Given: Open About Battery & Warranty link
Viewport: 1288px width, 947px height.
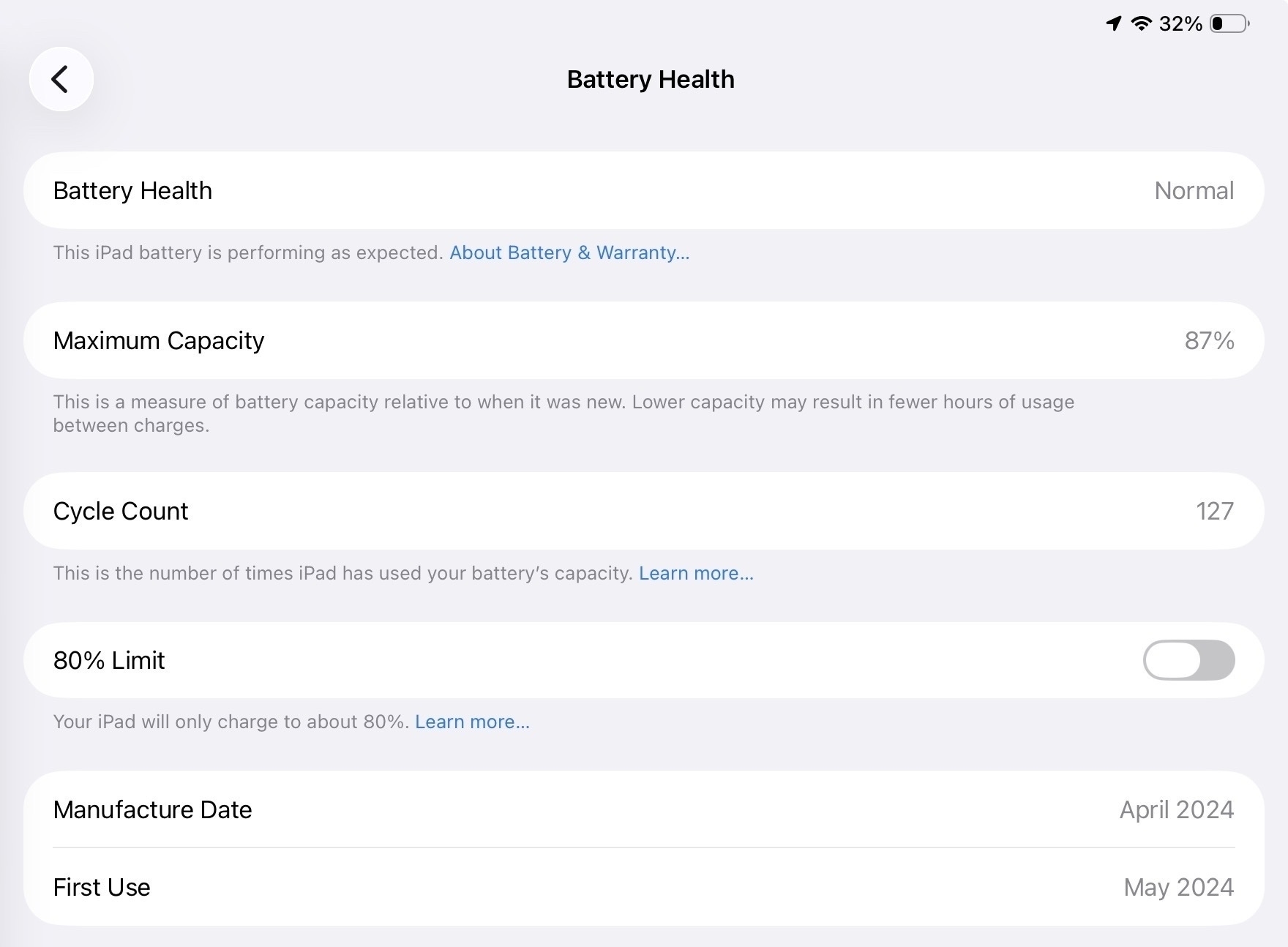Looking at the screenshot, I should coord(569,252).
